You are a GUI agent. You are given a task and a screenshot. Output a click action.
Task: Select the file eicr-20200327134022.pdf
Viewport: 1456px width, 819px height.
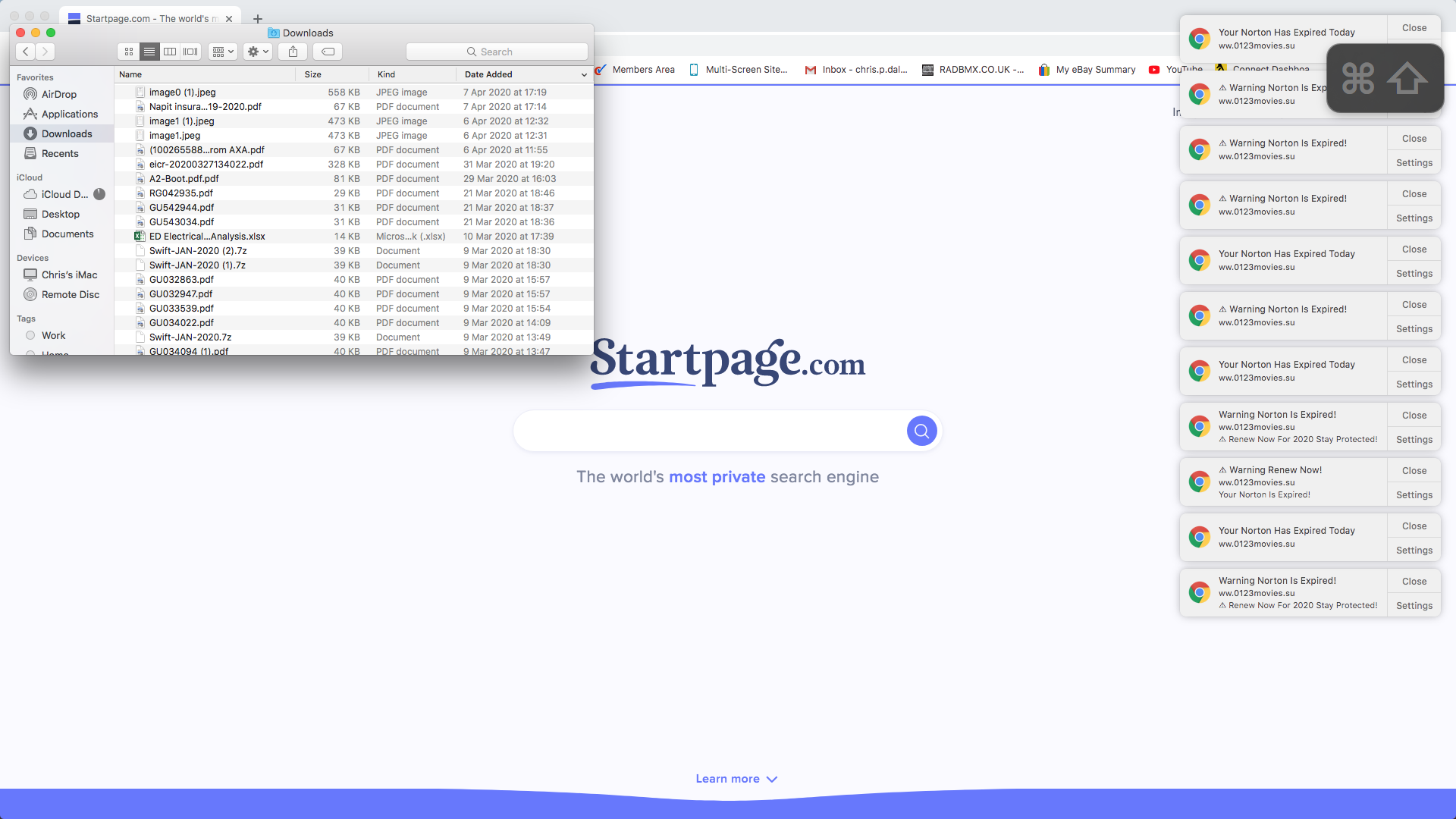click(354, 165)
